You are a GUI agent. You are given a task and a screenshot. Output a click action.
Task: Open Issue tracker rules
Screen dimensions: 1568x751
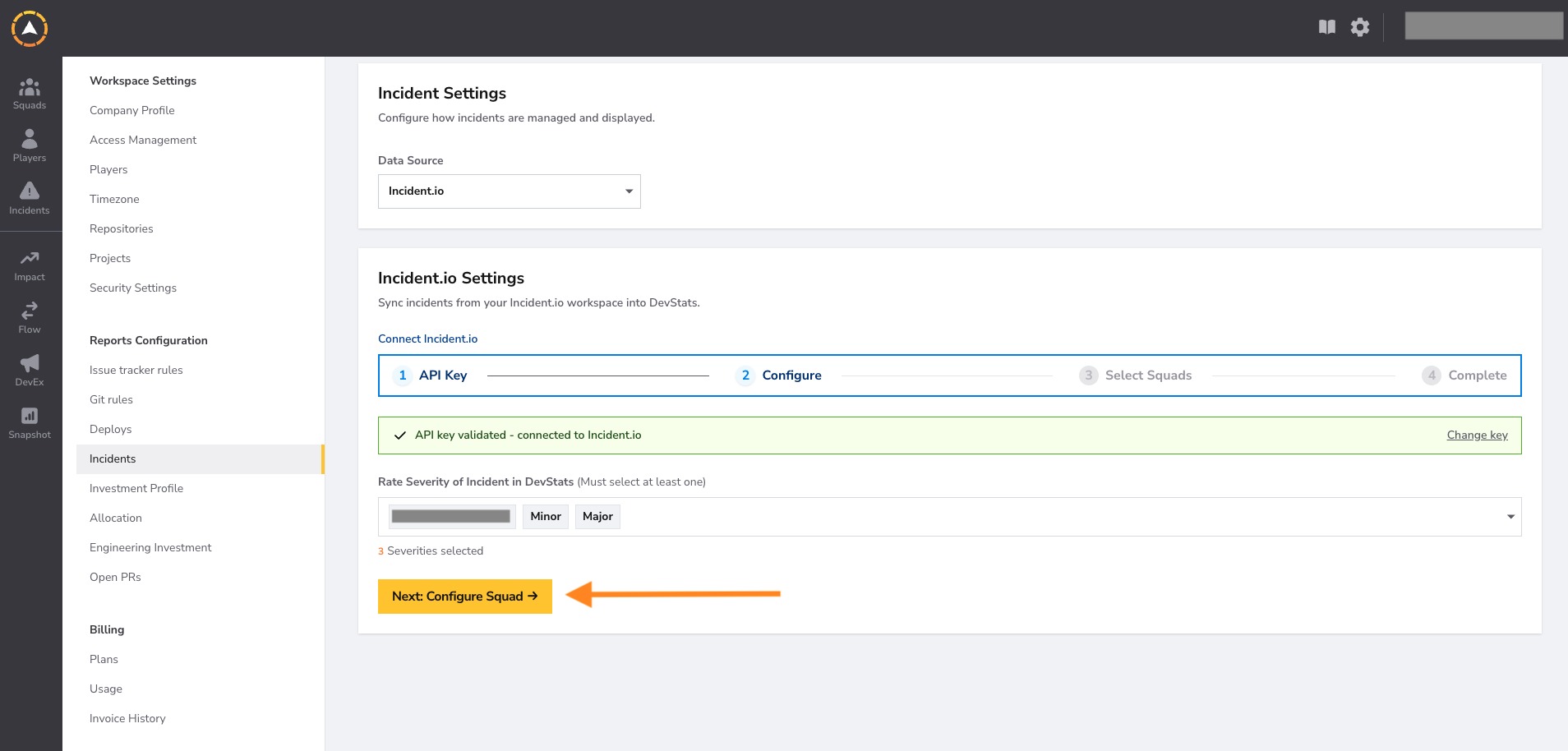pos(136,370)
